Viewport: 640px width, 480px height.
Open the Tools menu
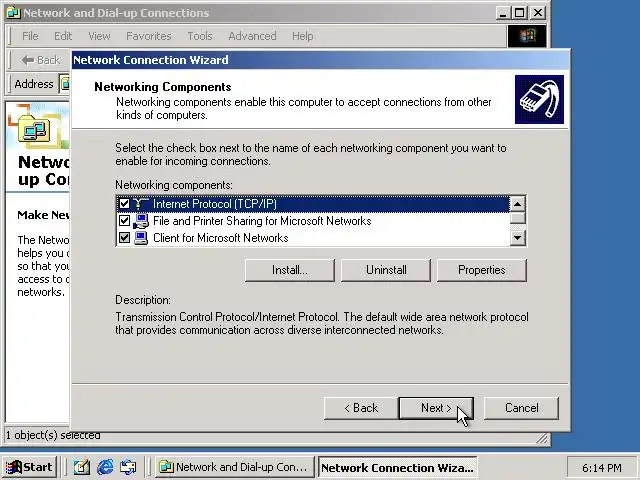click(200, 36)
